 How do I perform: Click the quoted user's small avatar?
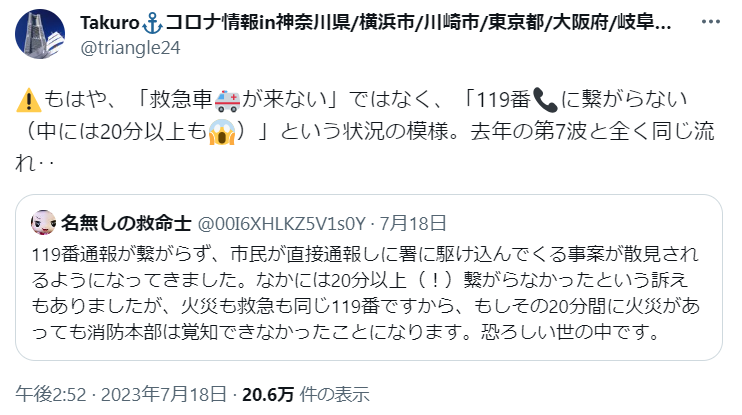[x=44, y=223]
